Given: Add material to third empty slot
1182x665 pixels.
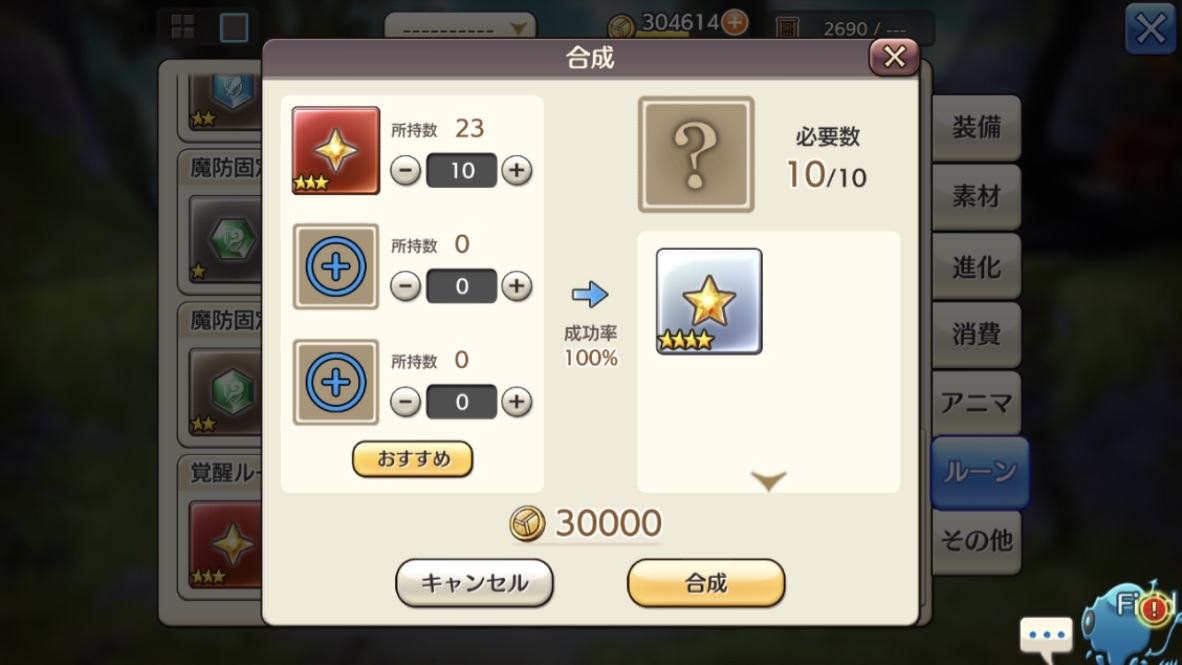Looking at the screenshot, I should [x=335, y=382].
